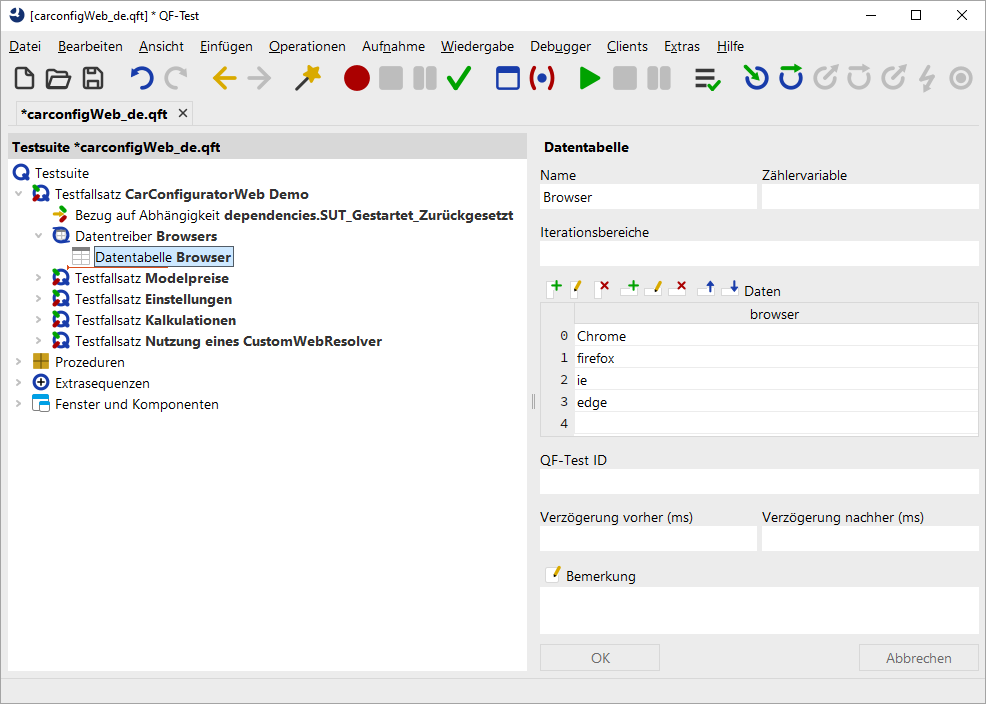Click the blue step-over debugger icon
986x704 pixels.
[x=790, y=78]
